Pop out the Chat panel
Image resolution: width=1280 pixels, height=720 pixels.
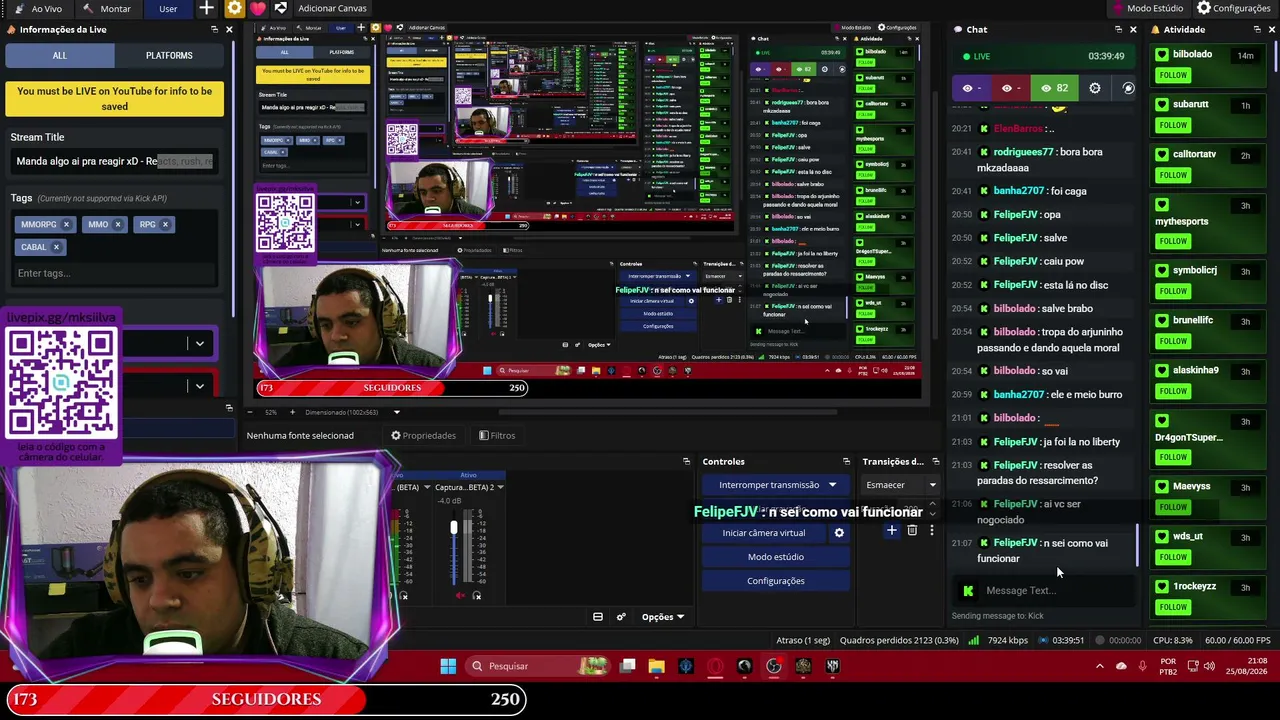[1118, 30]
